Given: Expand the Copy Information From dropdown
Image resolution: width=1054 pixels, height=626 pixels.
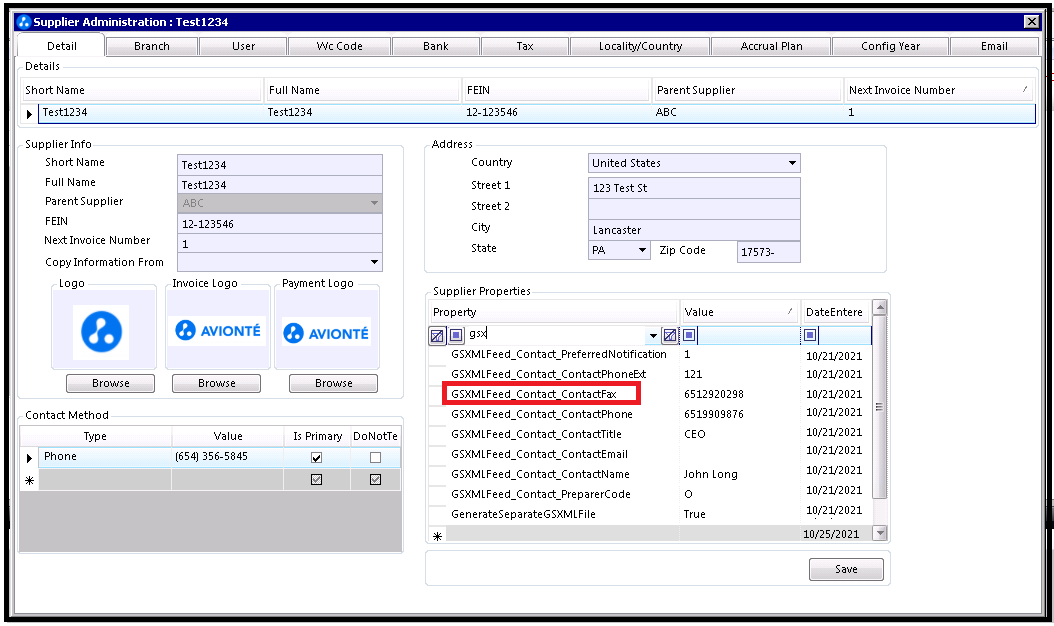Looking at the screenshot, I should (374, 262).
